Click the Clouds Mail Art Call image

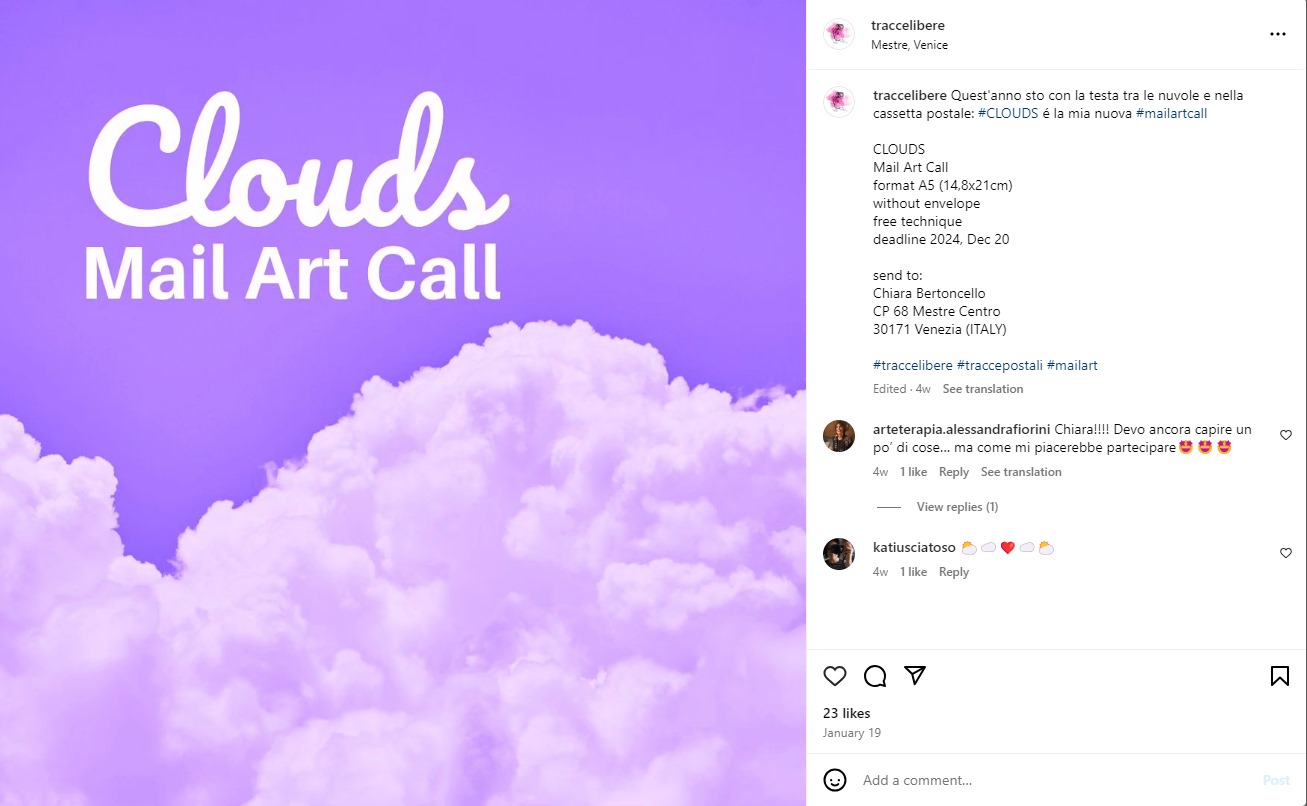pyautogui.click(x=403, y=403)
